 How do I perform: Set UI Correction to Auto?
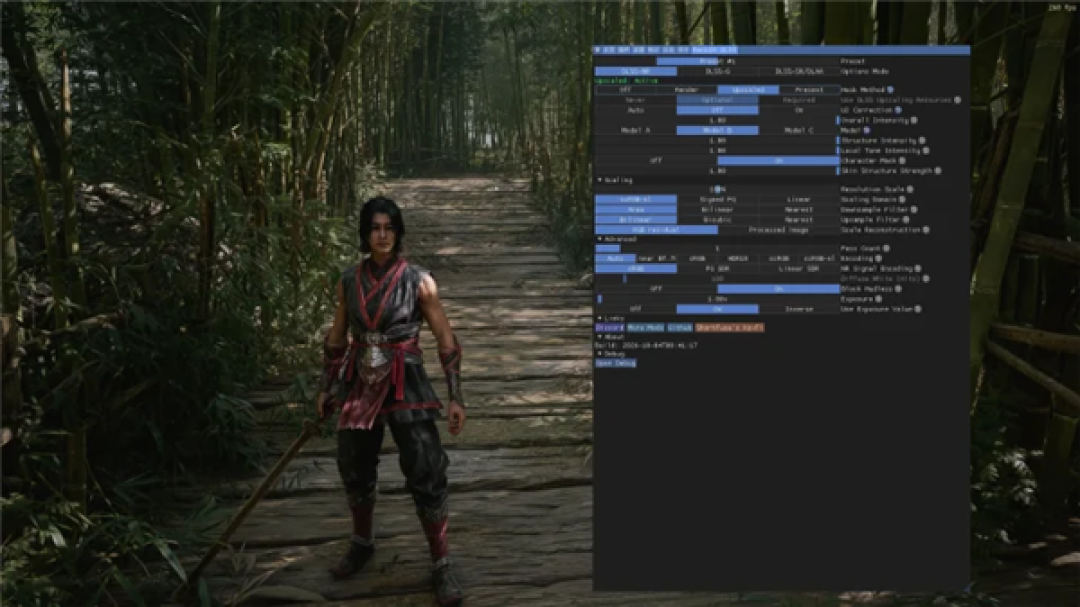point(636,110)
